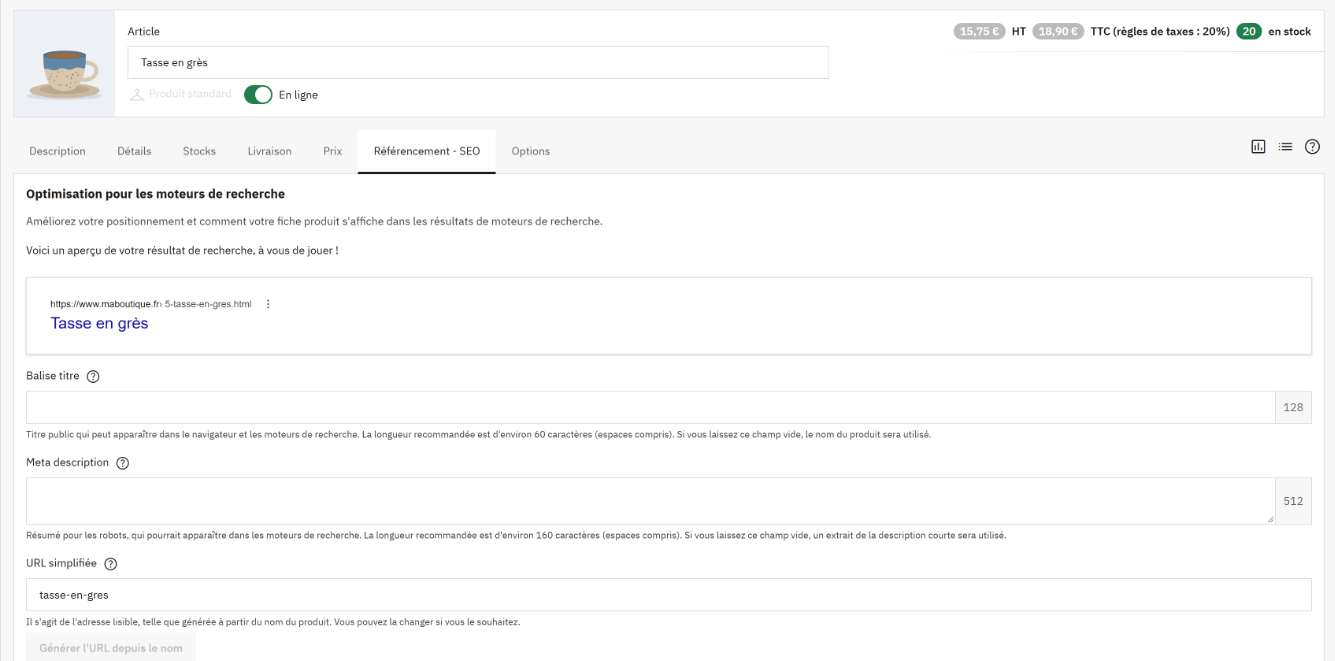Open the Détails tab
This screenshot has width=1335, height=661.
tap(134, 151)
